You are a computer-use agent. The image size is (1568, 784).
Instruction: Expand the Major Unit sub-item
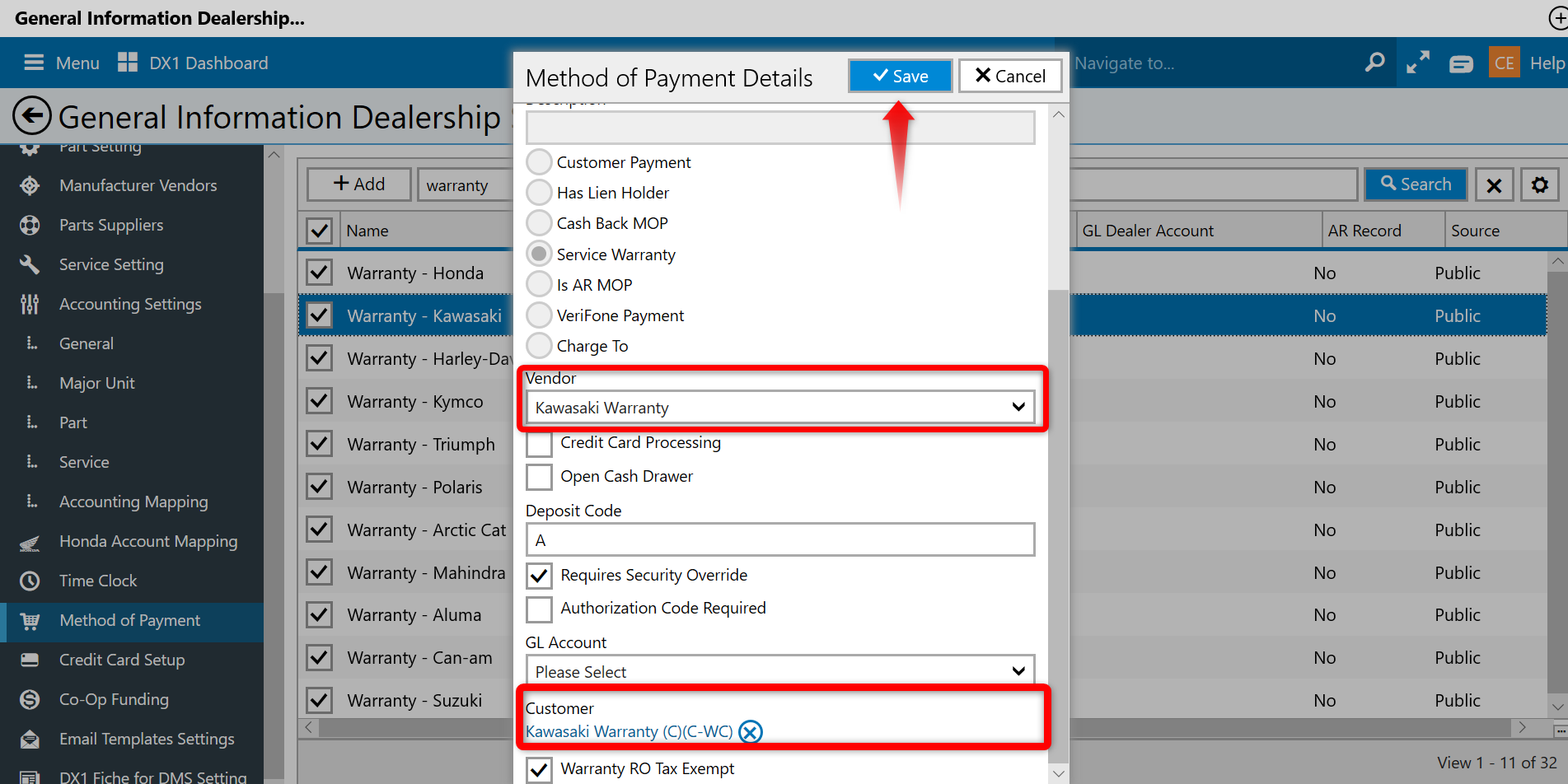pos(32,383)
